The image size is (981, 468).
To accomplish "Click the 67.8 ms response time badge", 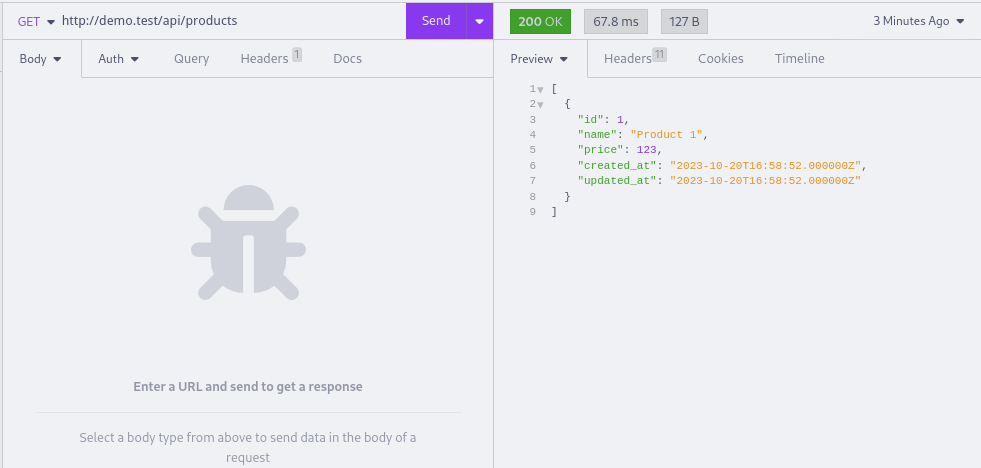I will tap(616, 21).
